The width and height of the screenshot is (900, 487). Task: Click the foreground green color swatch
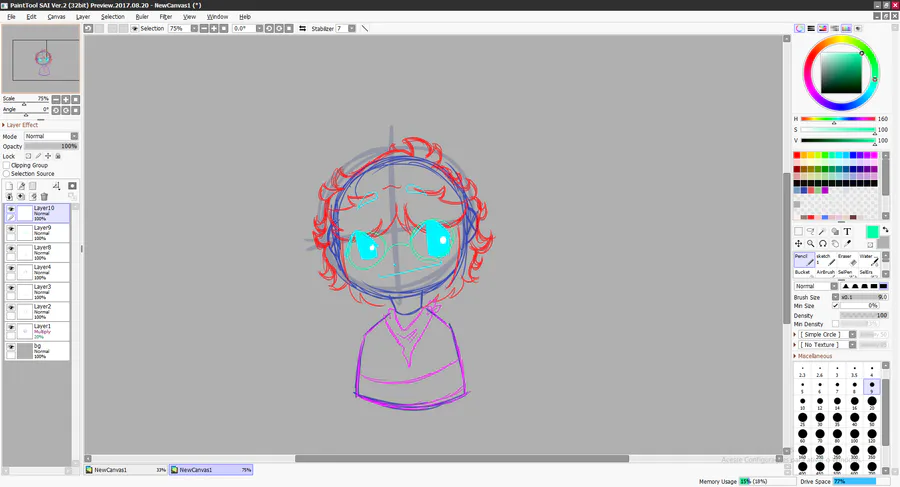[872, 232]
